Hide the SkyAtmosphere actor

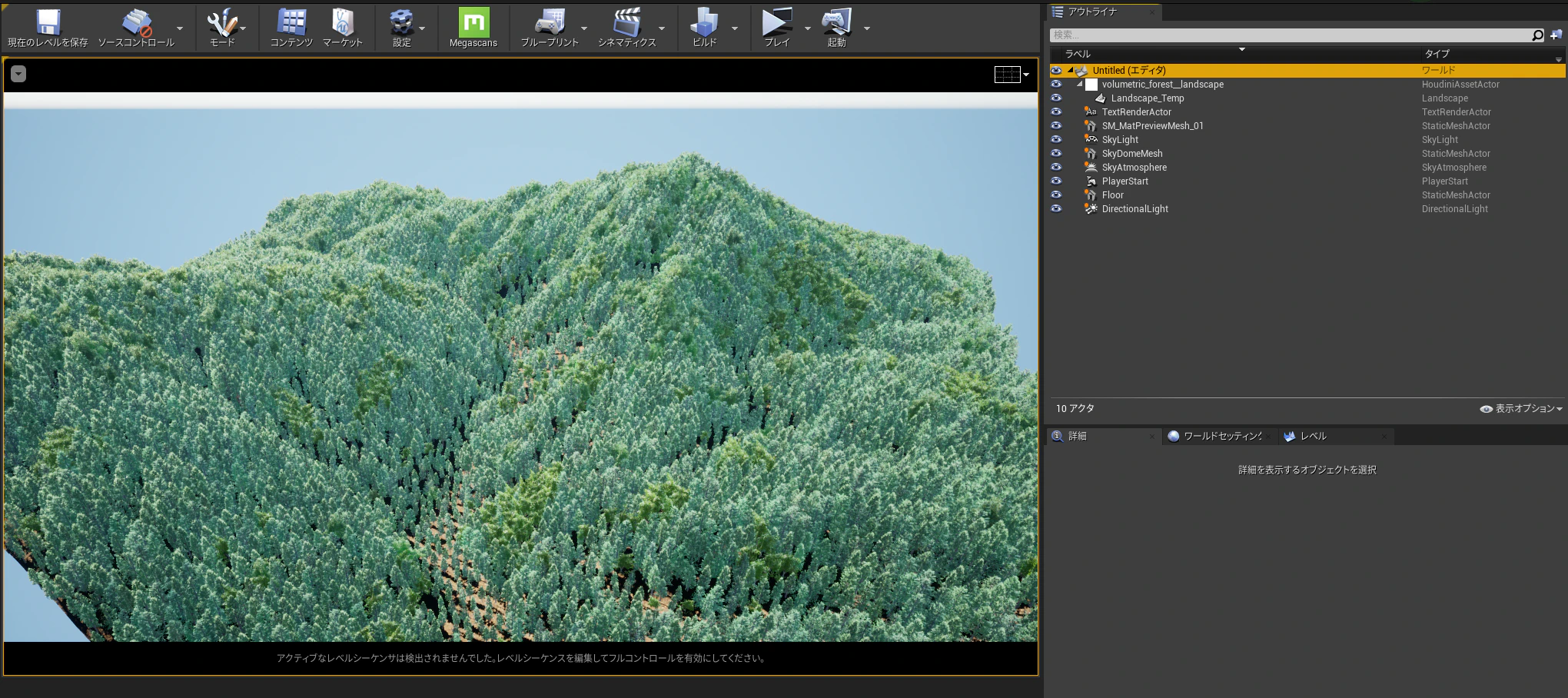pos(1056,168)
